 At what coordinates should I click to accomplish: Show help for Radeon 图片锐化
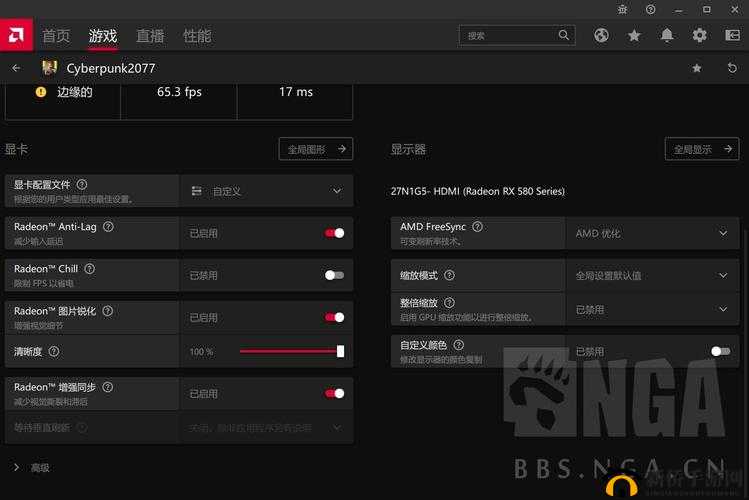108,311
